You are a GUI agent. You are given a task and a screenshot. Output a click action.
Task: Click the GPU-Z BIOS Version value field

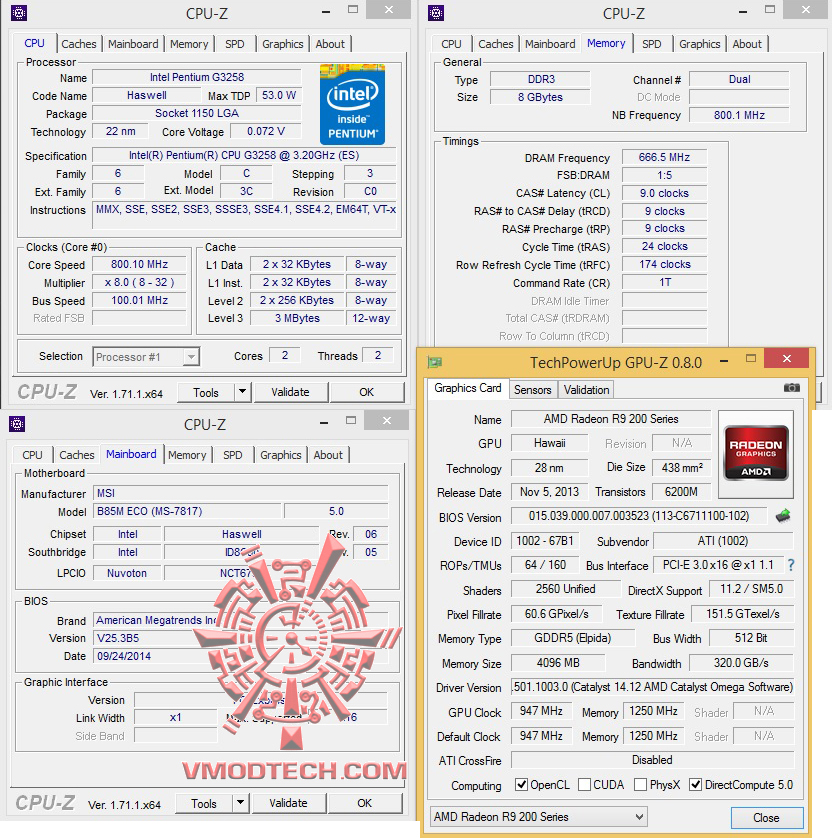point(639,516)
